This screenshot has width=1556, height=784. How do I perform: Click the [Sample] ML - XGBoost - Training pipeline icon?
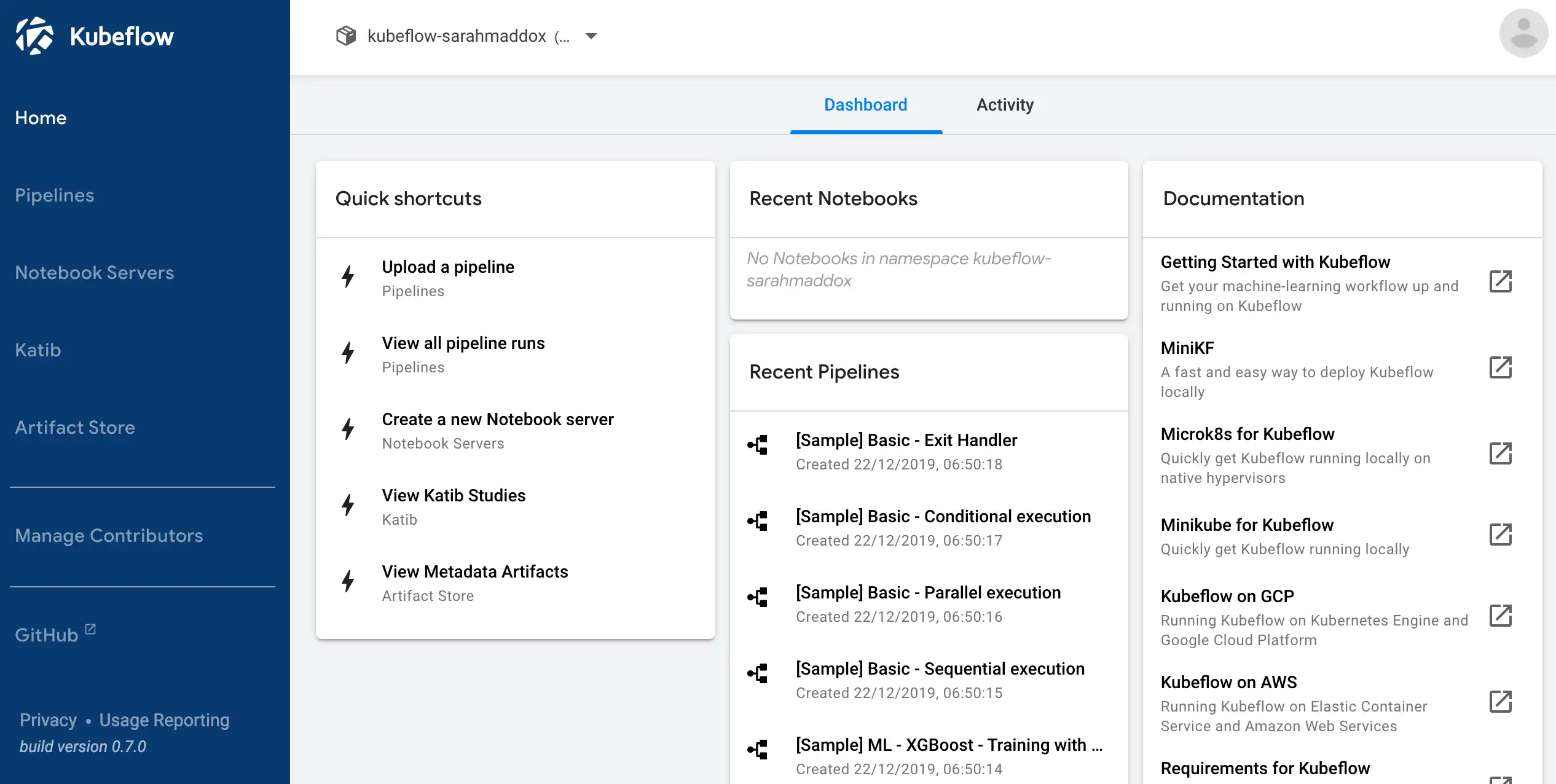pos(757,748)
